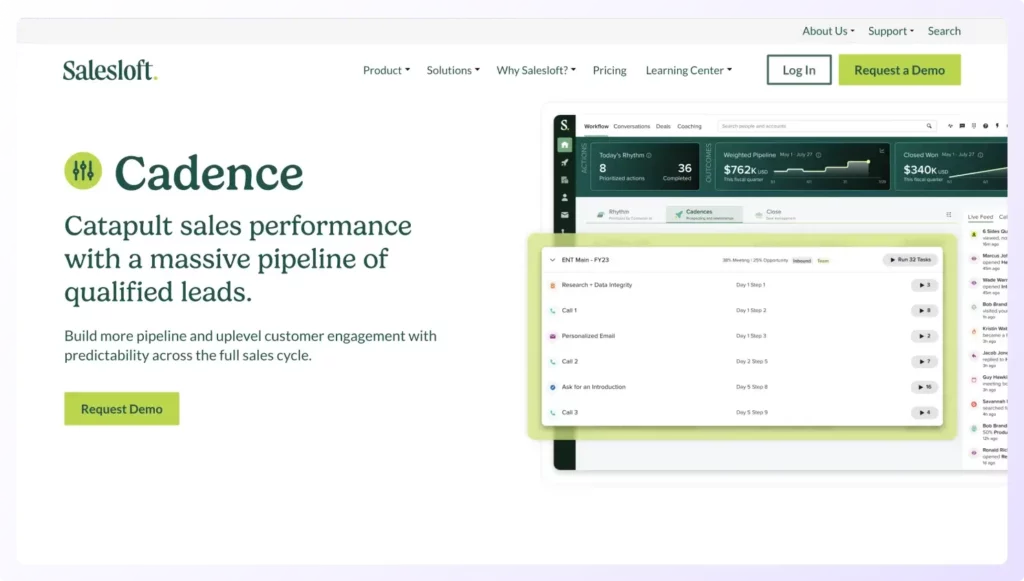Click the email icon beside Personalized Email
The image size is (1024, 581).
(x=552, y=336)
